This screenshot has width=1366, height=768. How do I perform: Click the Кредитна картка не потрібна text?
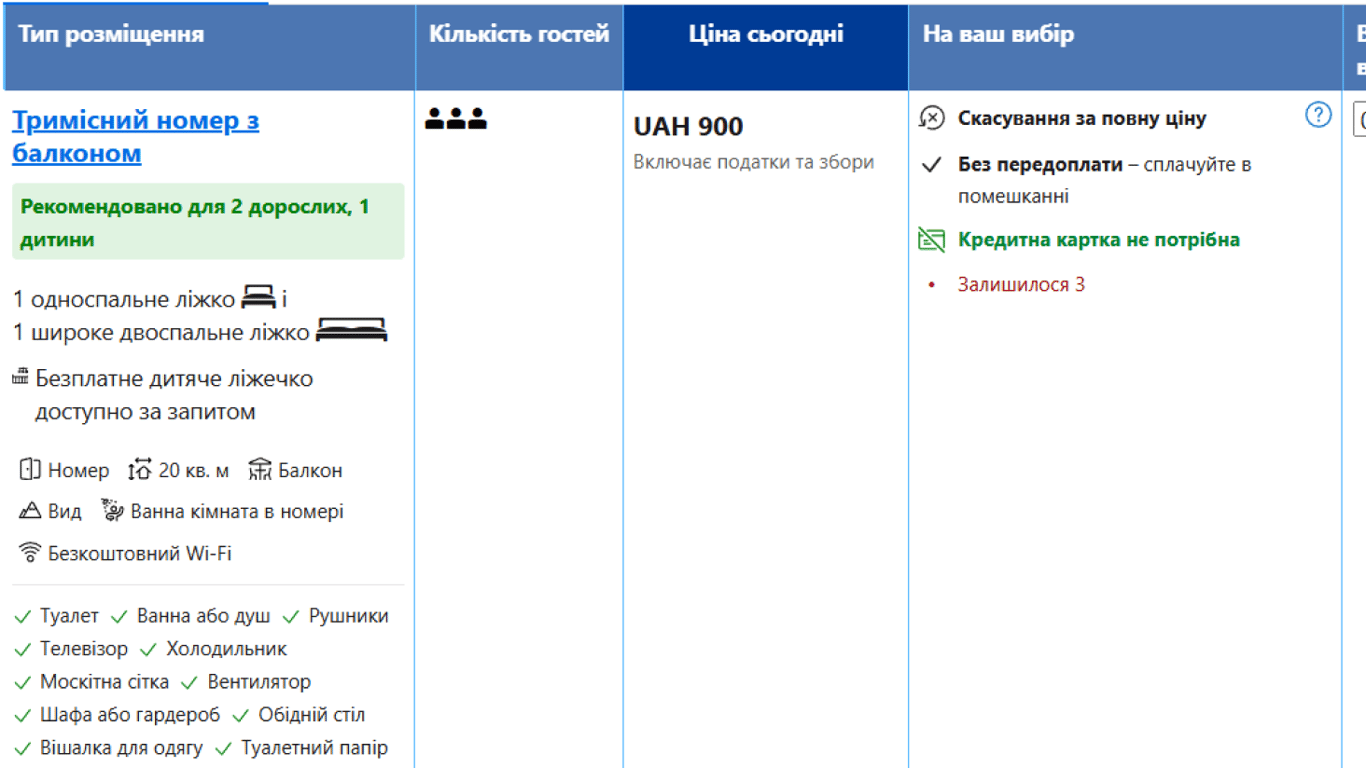click(x=1098, y=240)
